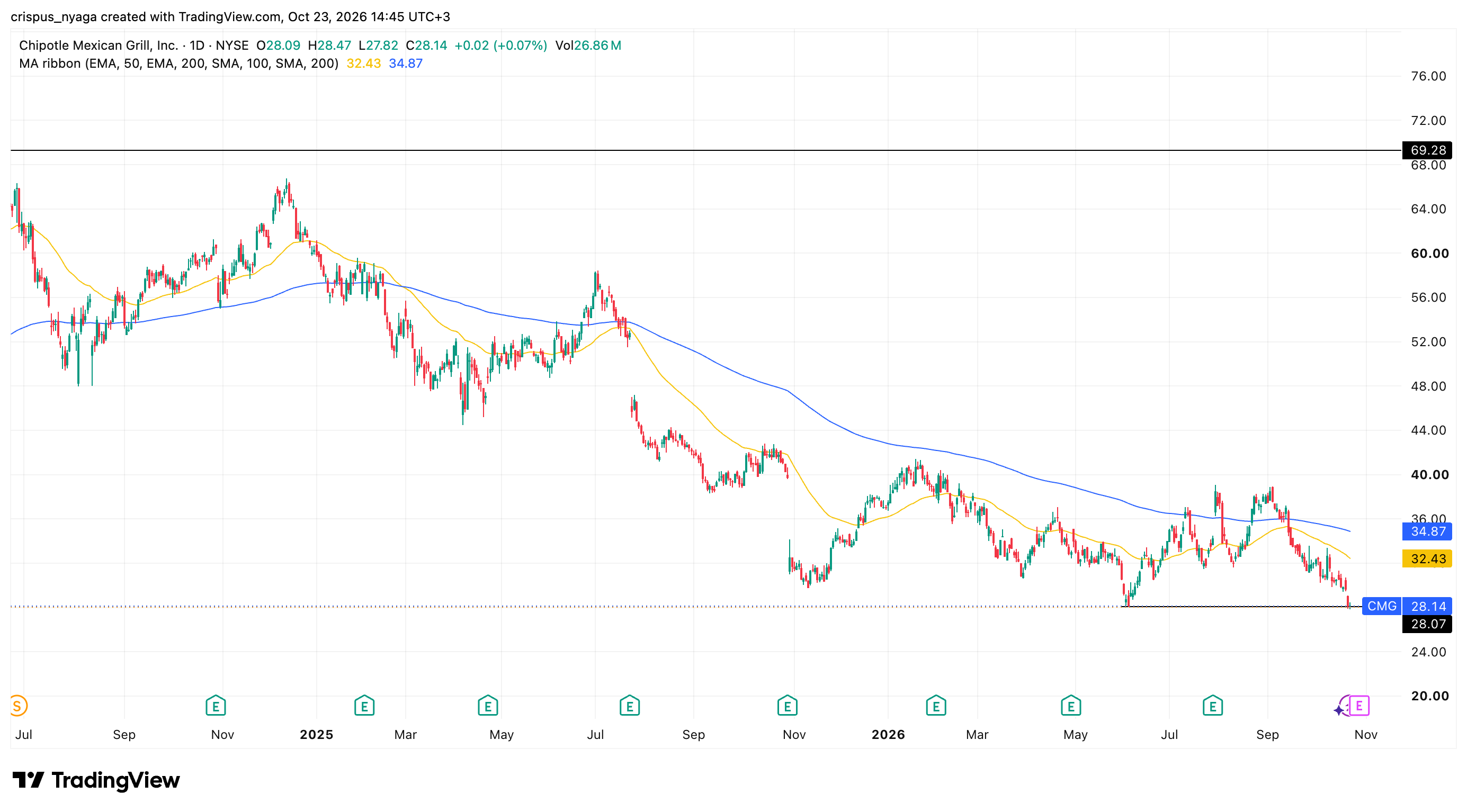
Task: Click the bold 20.00 price axis label
Action: [1429, 696]
